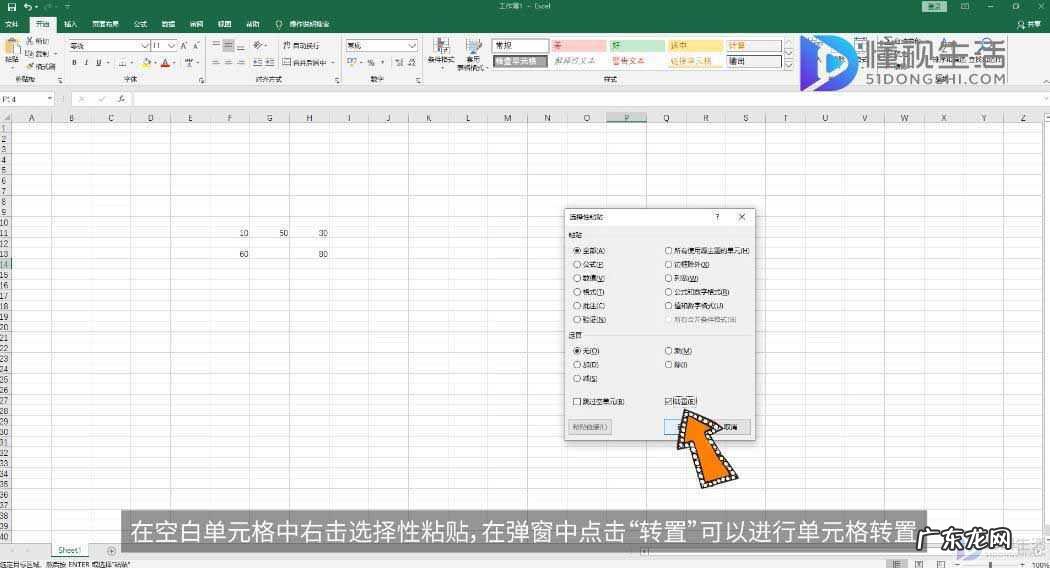Viewport: 1050px width, 568px height.
Task: Open the Name Box dropdown arrow
Action: (50, 99)
